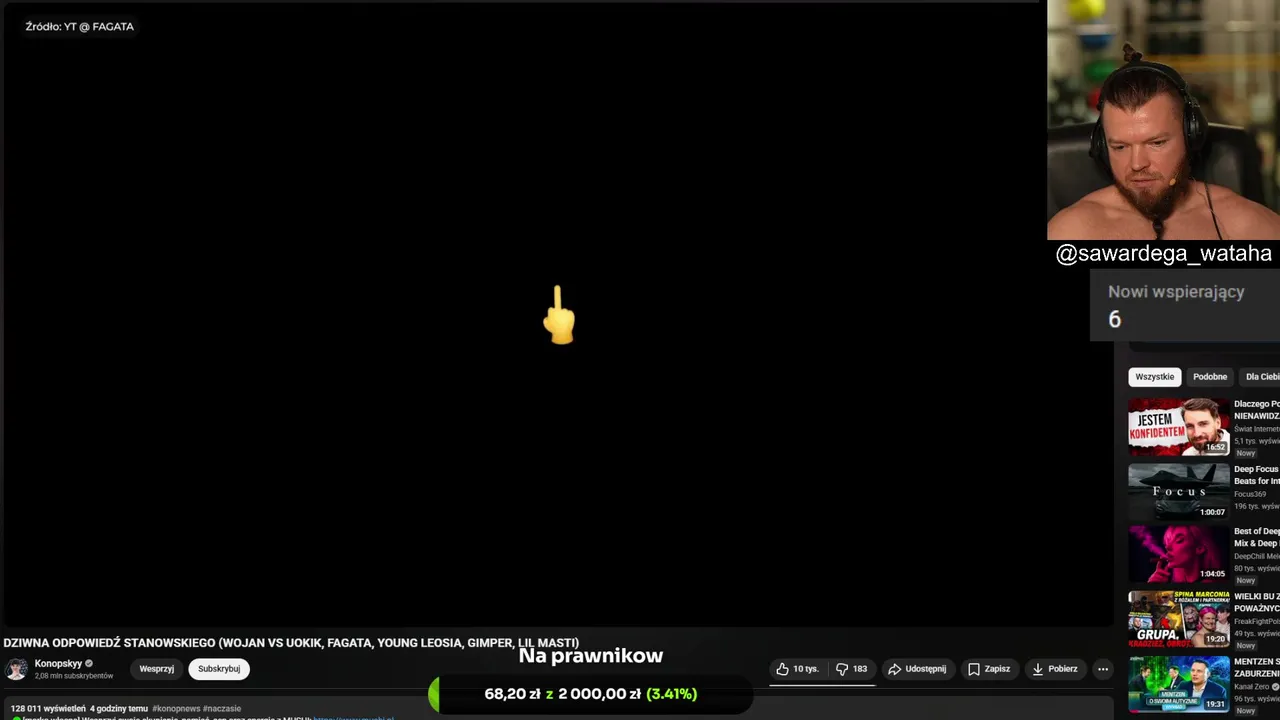The width and height of the screenshot is (1280, 720).
Task: Download the video via Pobierz
Action: (x=1055, y=669)
